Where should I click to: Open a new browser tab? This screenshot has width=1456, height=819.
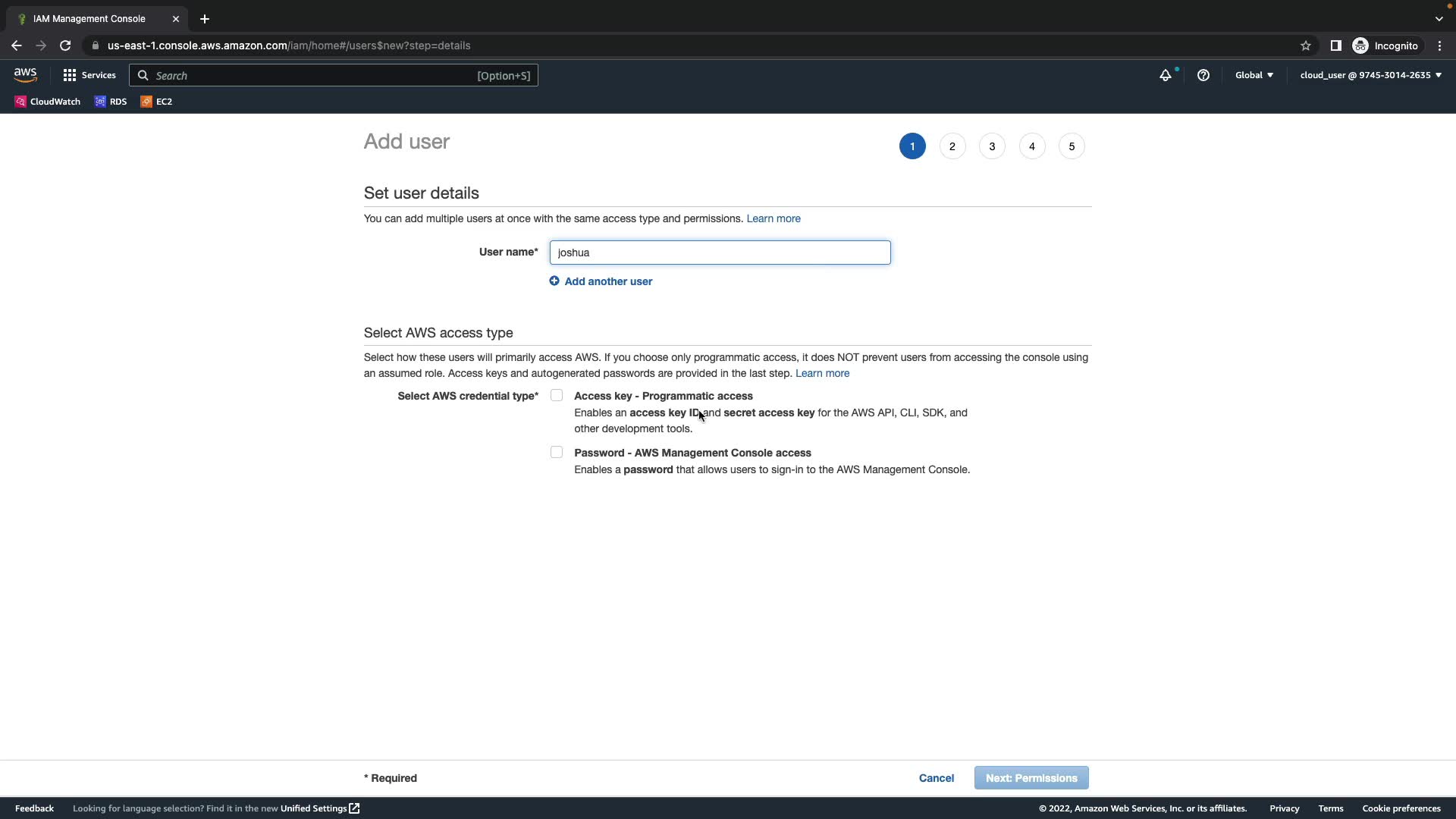click(205, 19)
